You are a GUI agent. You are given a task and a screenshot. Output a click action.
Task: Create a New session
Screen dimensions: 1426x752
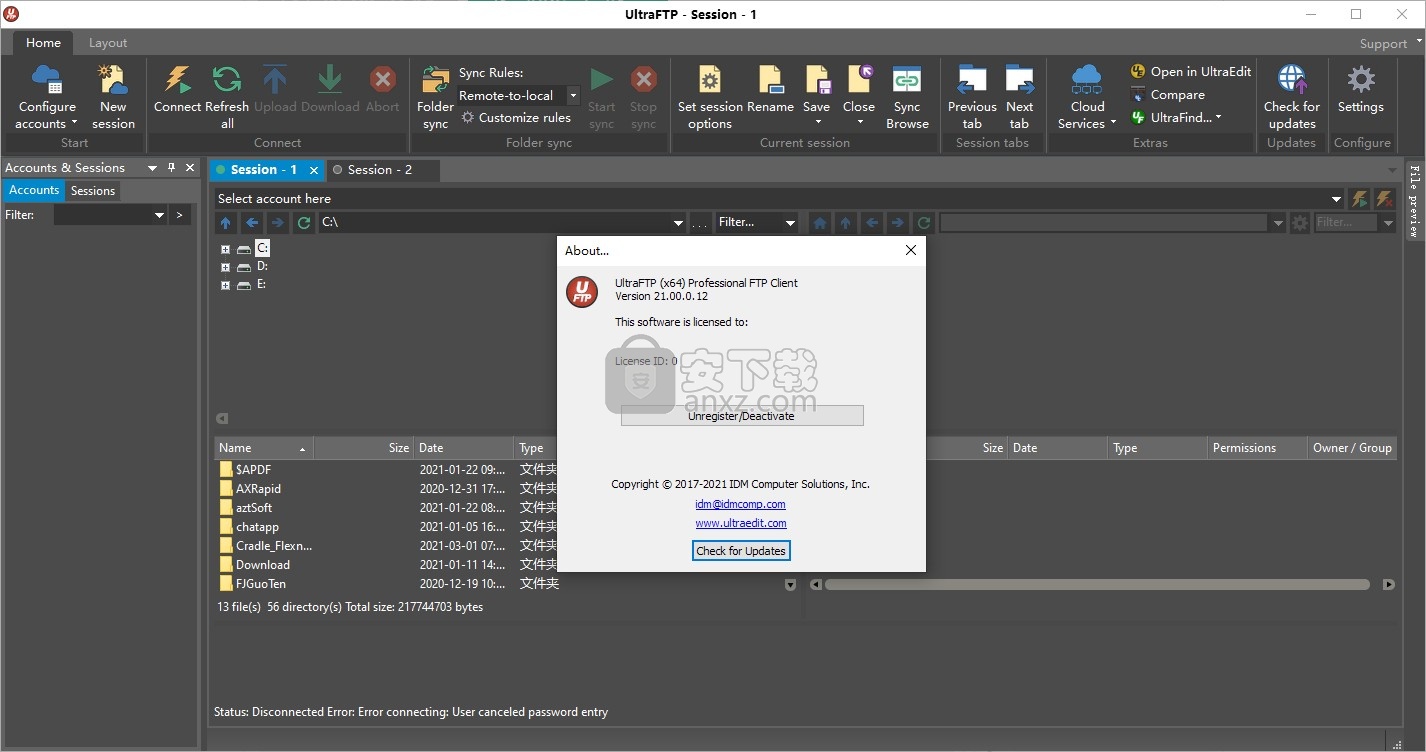pyautogui.click(x=113, y=97)
